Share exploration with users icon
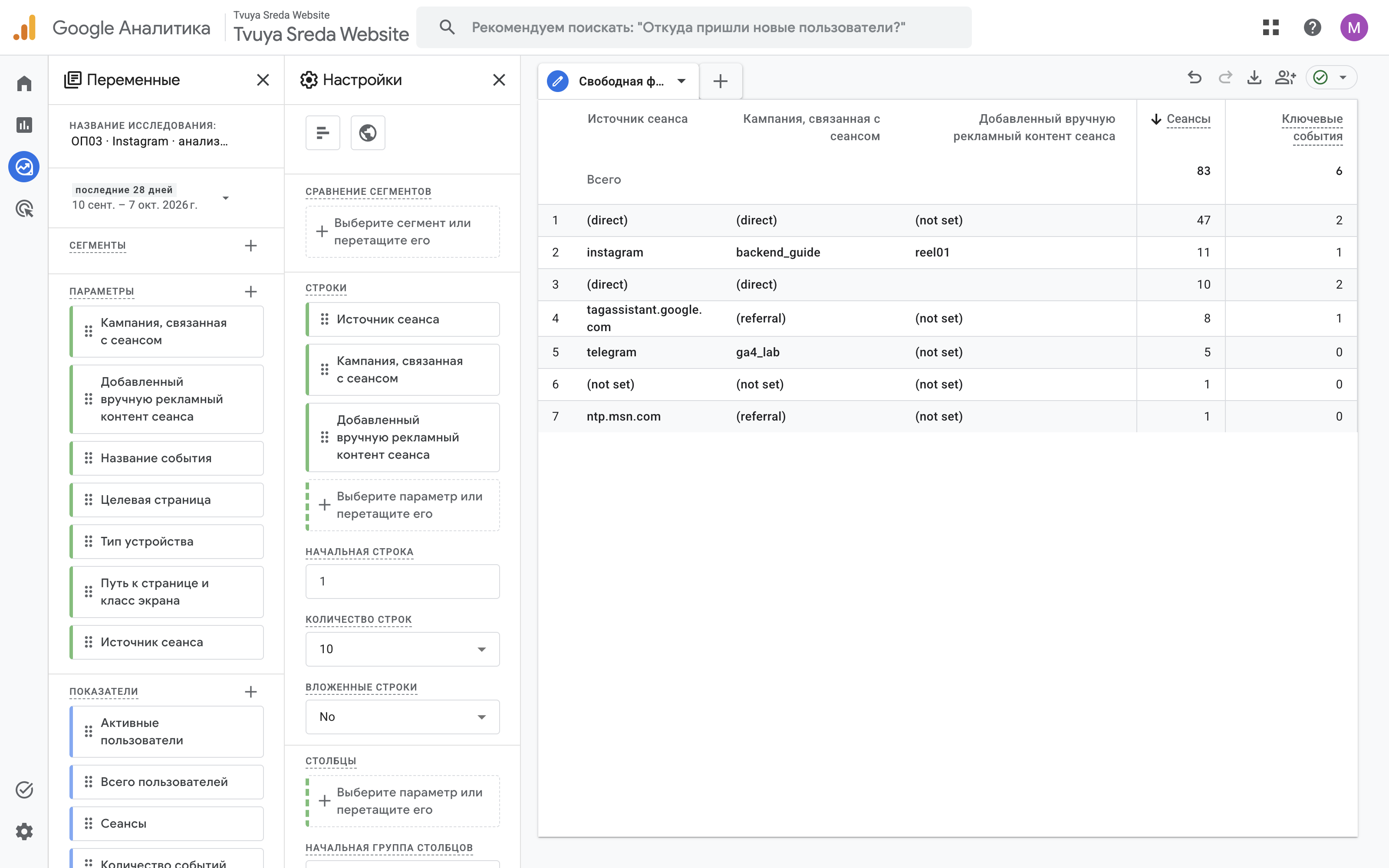 [x=1285, y=78]
